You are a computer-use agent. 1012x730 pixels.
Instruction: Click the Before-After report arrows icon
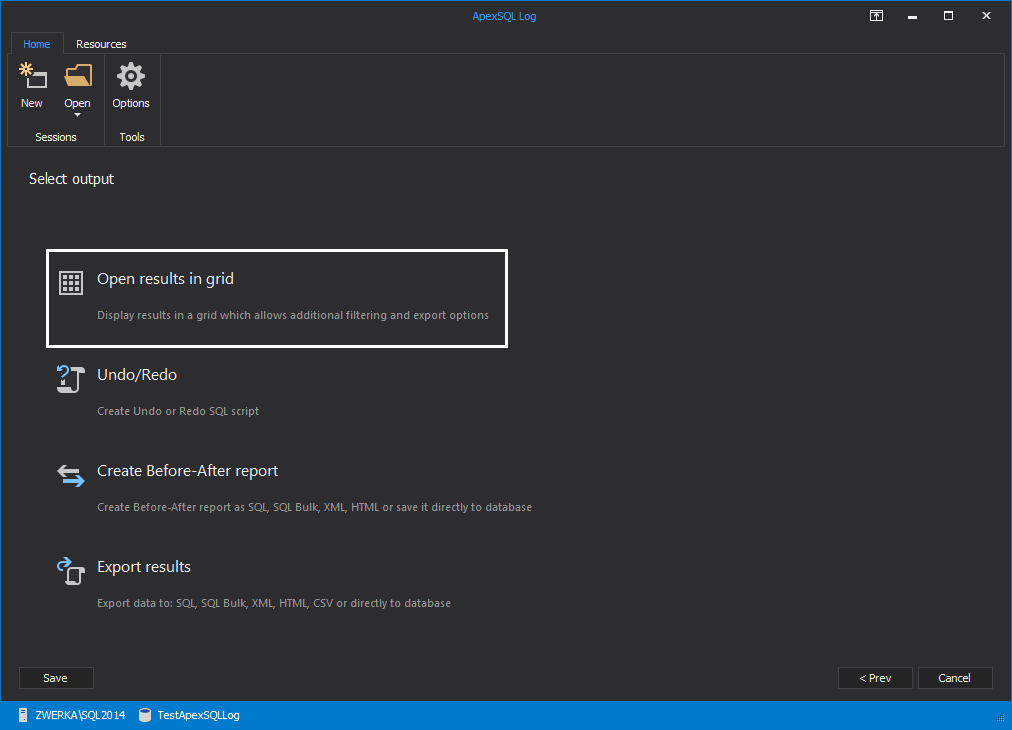71,475
